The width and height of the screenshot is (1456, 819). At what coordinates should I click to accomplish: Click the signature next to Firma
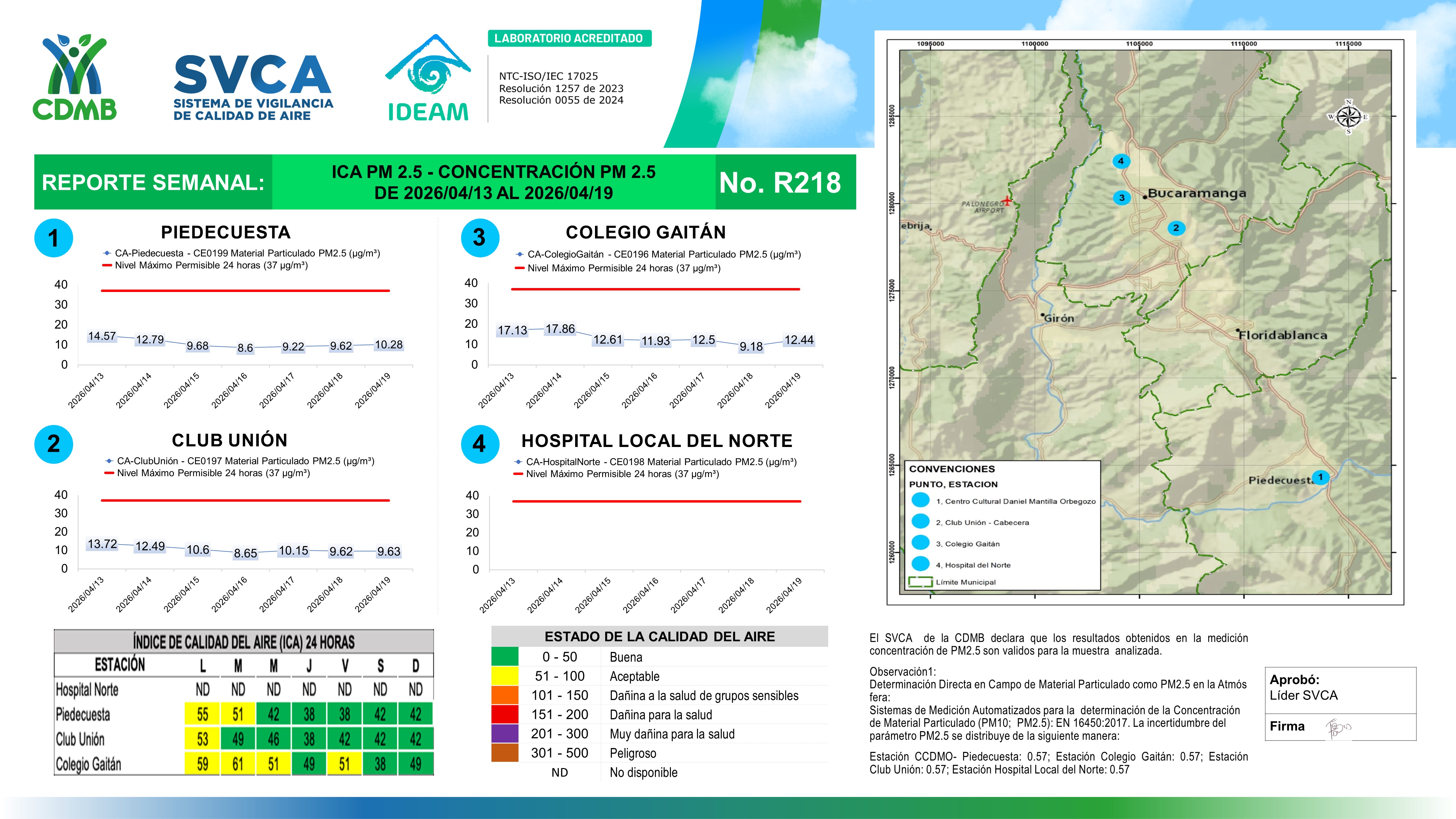1337,729
